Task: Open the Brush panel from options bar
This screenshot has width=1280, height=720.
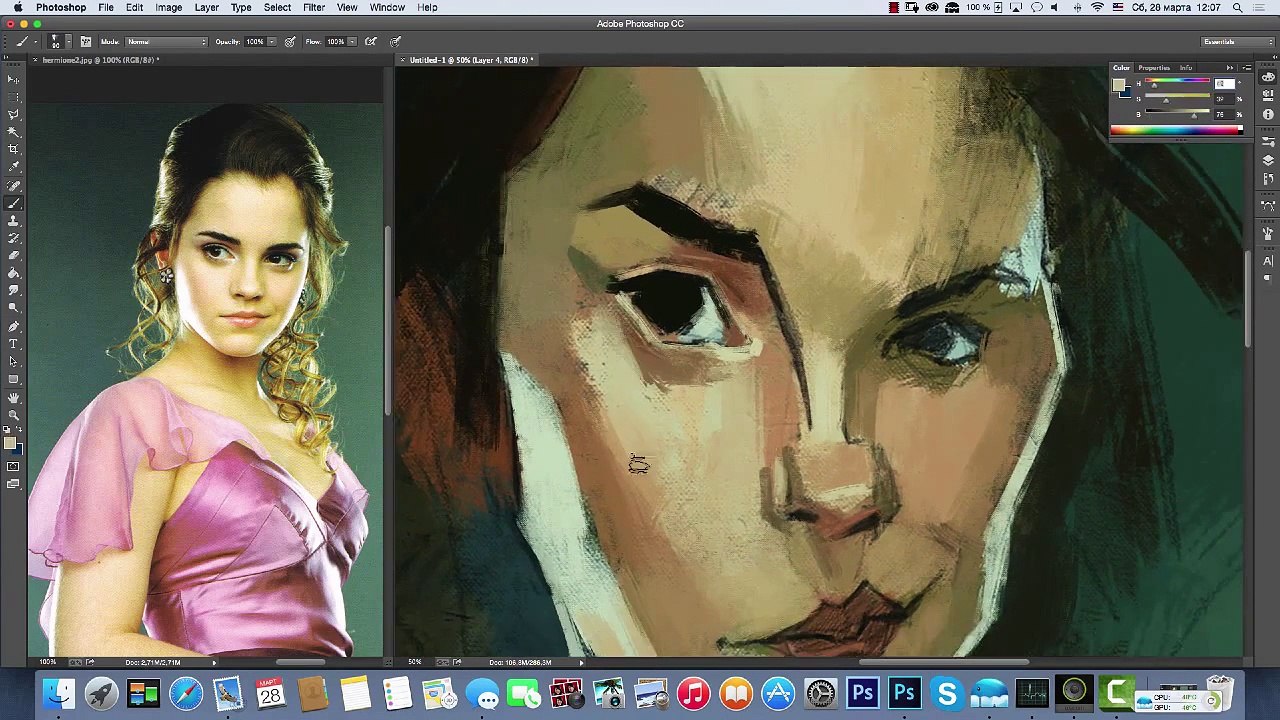Action: click(x=86, y=42)
